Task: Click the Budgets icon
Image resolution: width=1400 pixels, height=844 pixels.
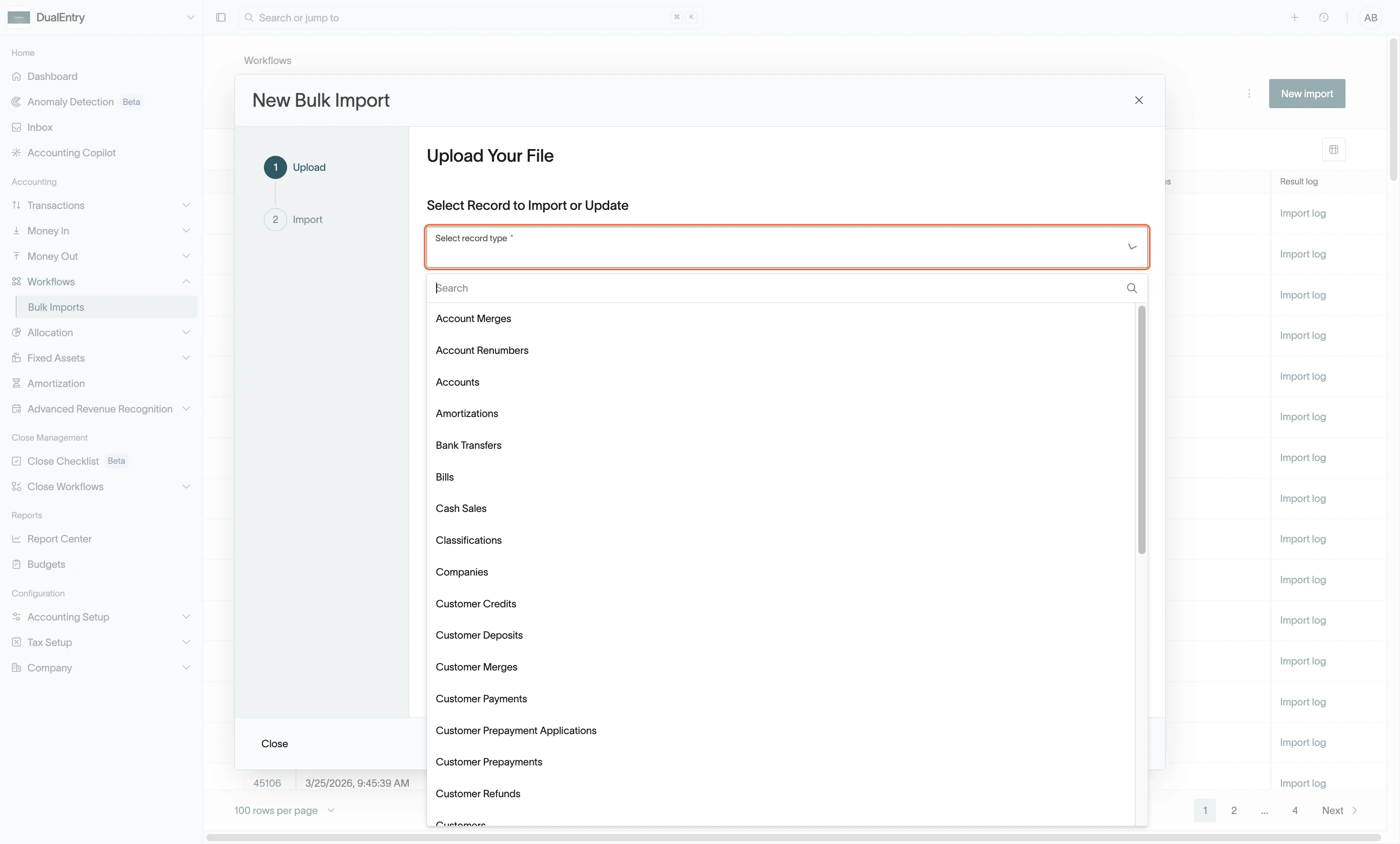Action: (16, 564)
